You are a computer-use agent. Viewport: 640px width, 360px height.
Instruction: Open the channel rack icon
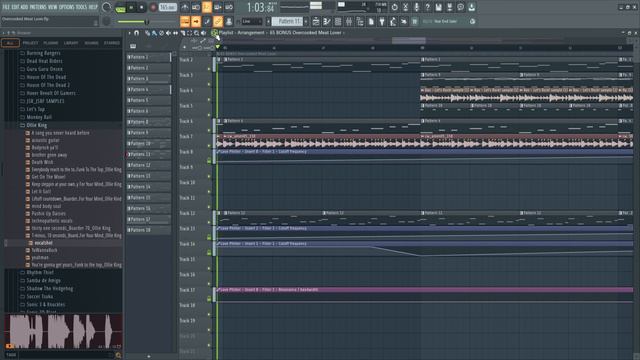point(338,21)
